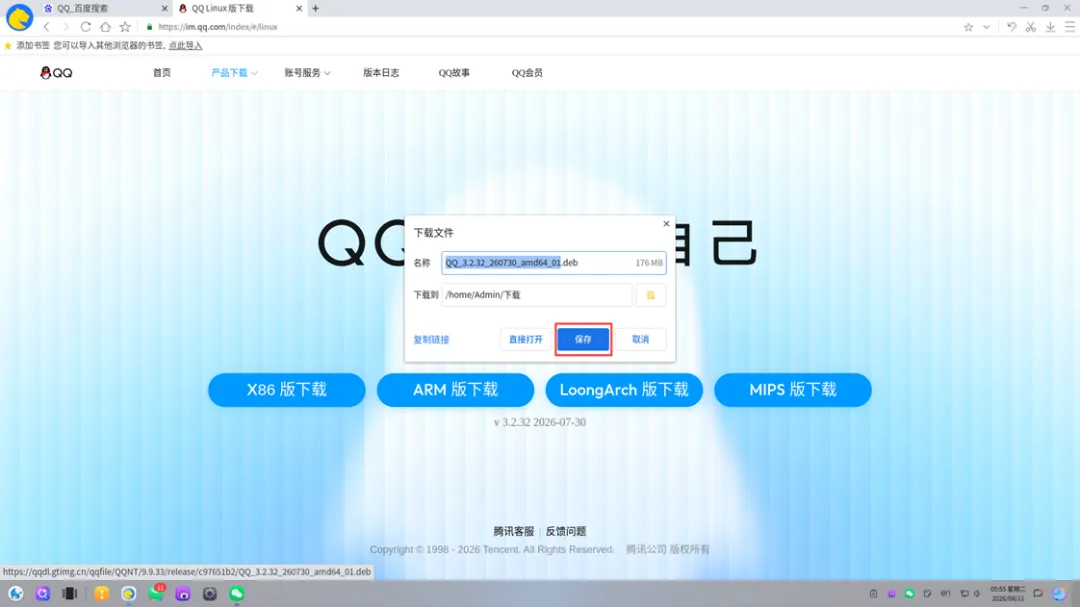Open the purple camera app in taskbar
This screenshot has width=1080, height=607.
pos(183,593)
